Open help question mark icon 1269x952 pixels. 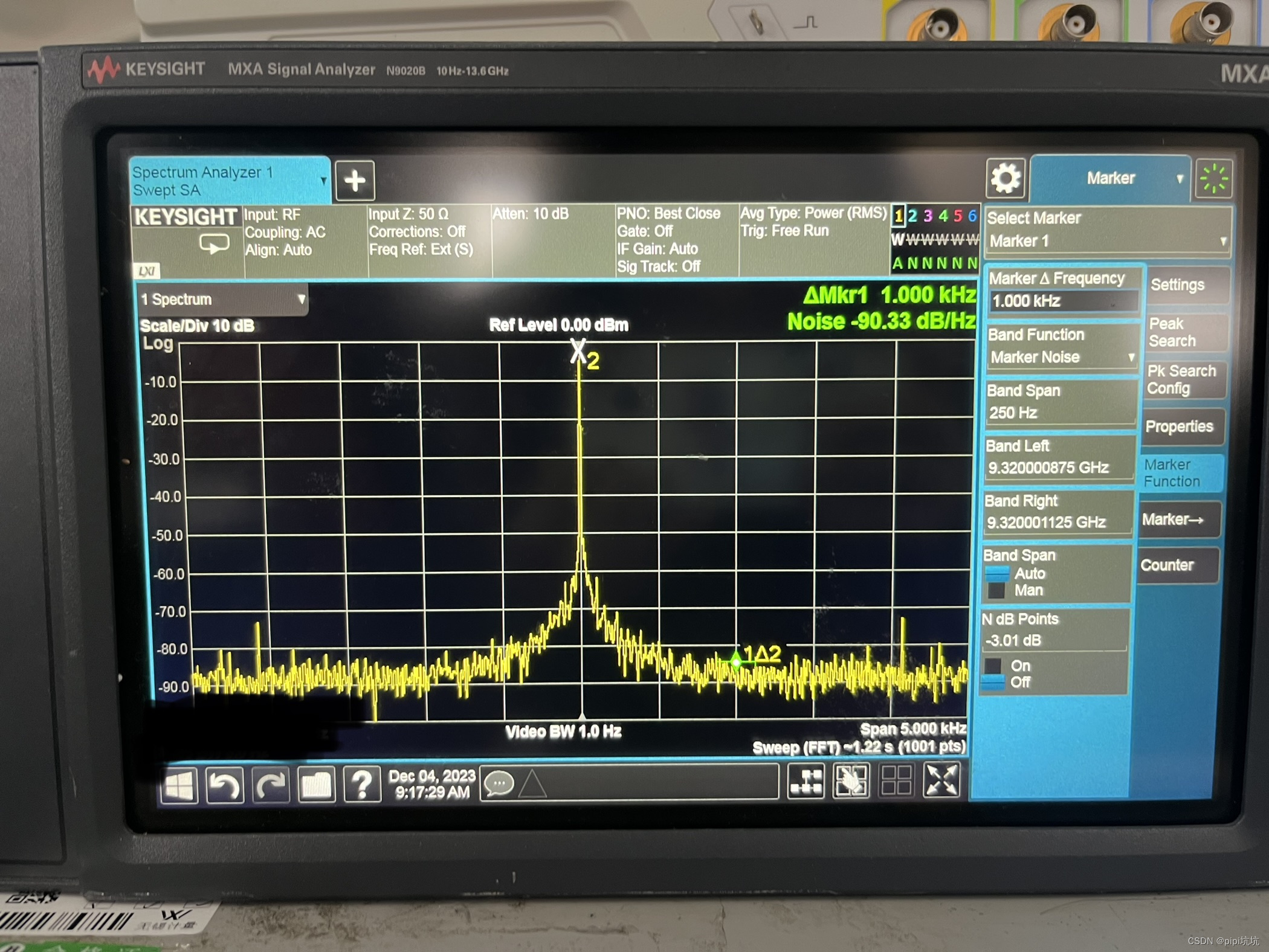tap(362, 785)
